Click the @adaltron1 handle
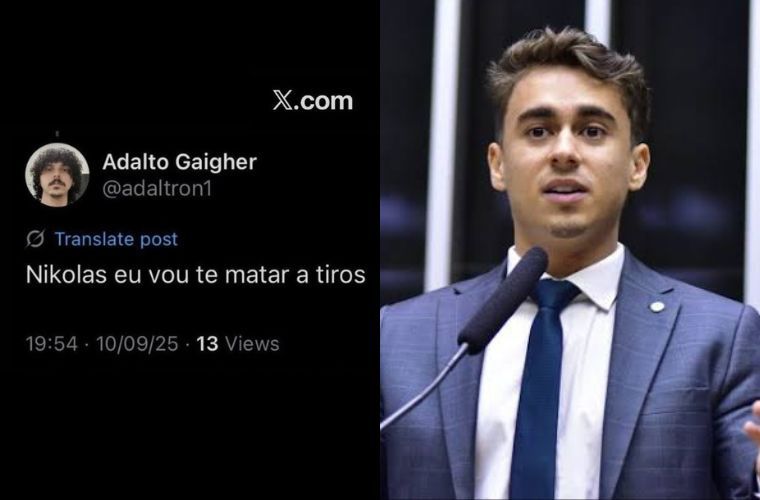Screen dimensions: 760x500 (157, 188)
